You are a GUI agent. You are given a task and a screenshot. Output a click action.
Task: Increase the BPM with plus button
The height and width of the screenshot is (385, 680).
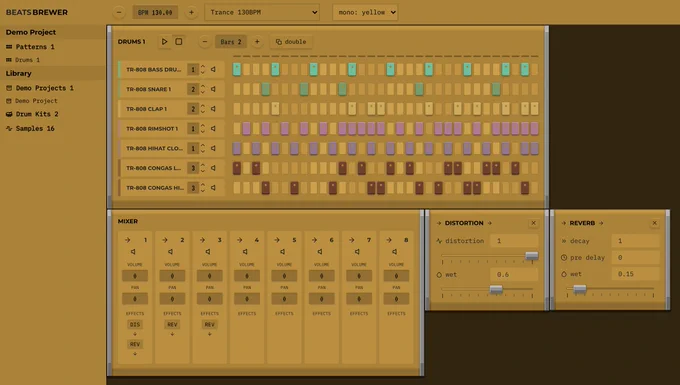tap(191, 13)
